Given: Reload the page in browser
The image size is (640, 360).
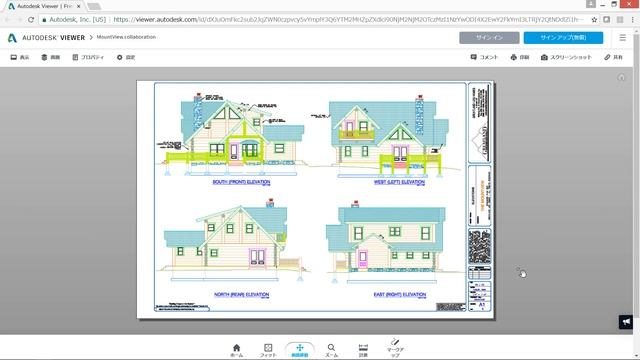Looking at the screenshot, I should [31, 19].
